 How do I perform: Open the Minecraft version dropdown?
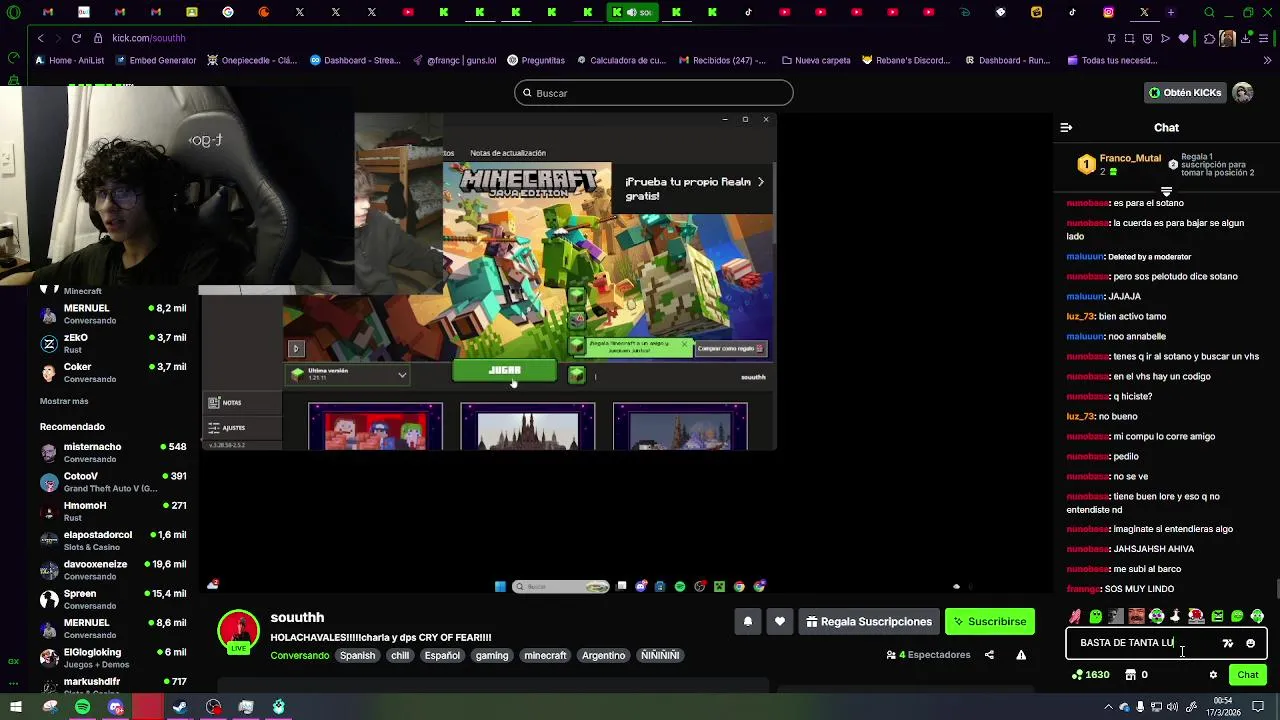point(348,375)
